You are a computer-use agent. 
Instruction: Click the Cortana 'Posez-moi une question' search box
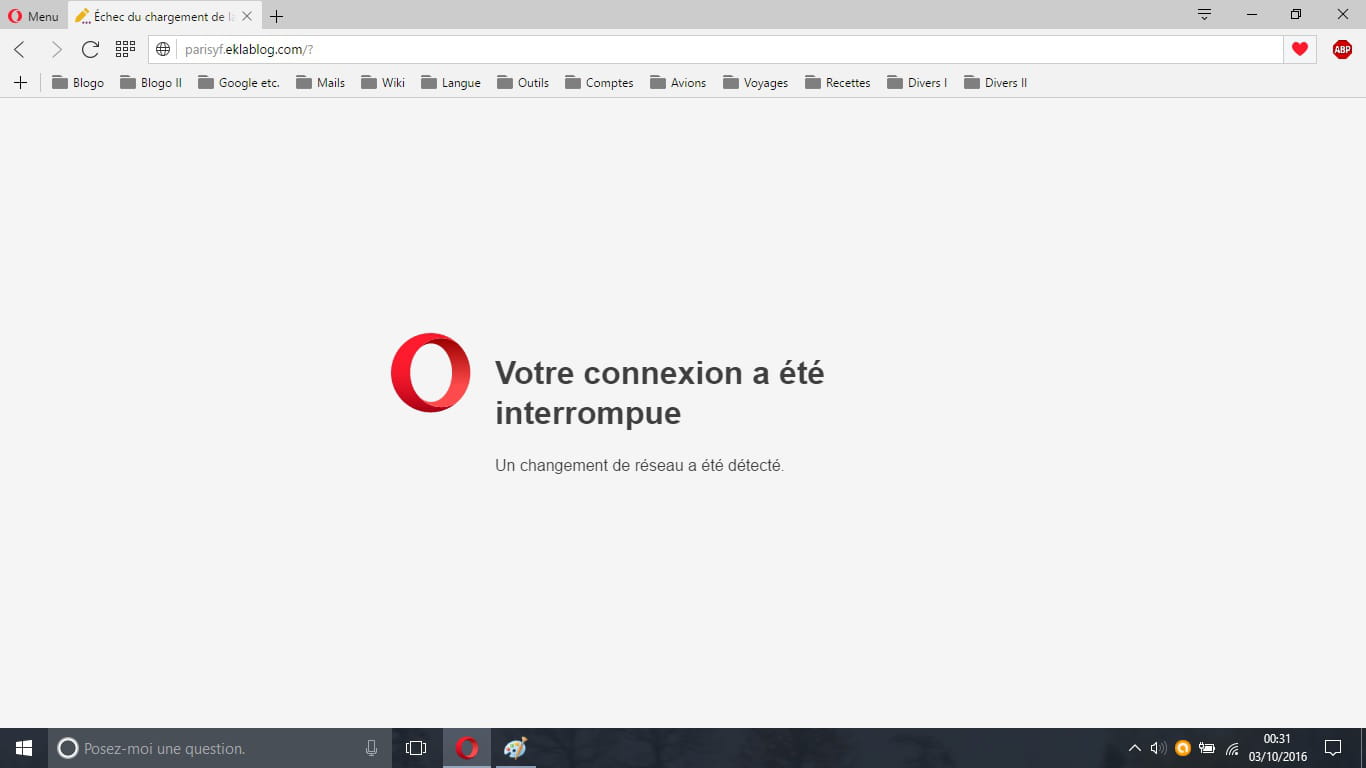click(x=220, y=748)
